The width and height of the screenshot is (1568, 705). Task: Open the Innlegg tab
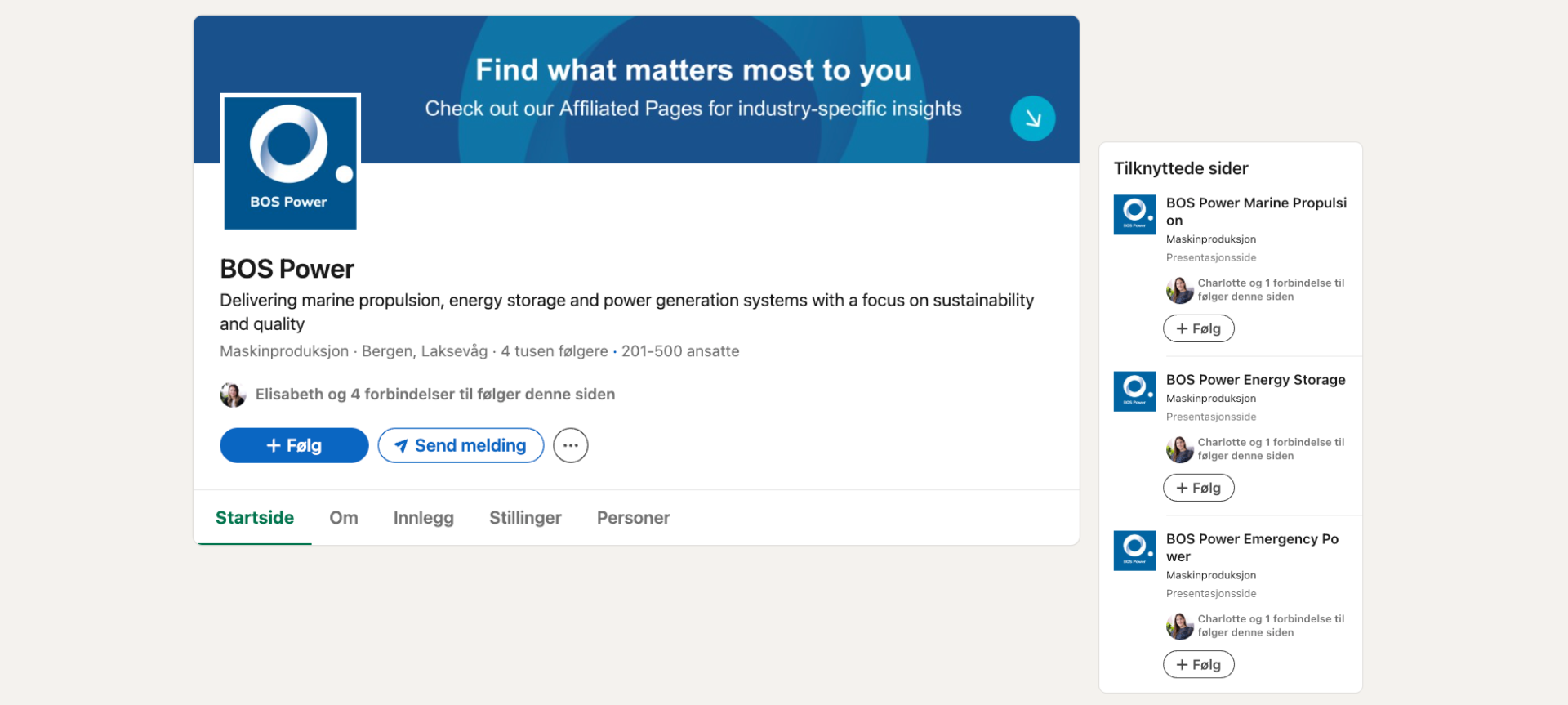[424, 518]
